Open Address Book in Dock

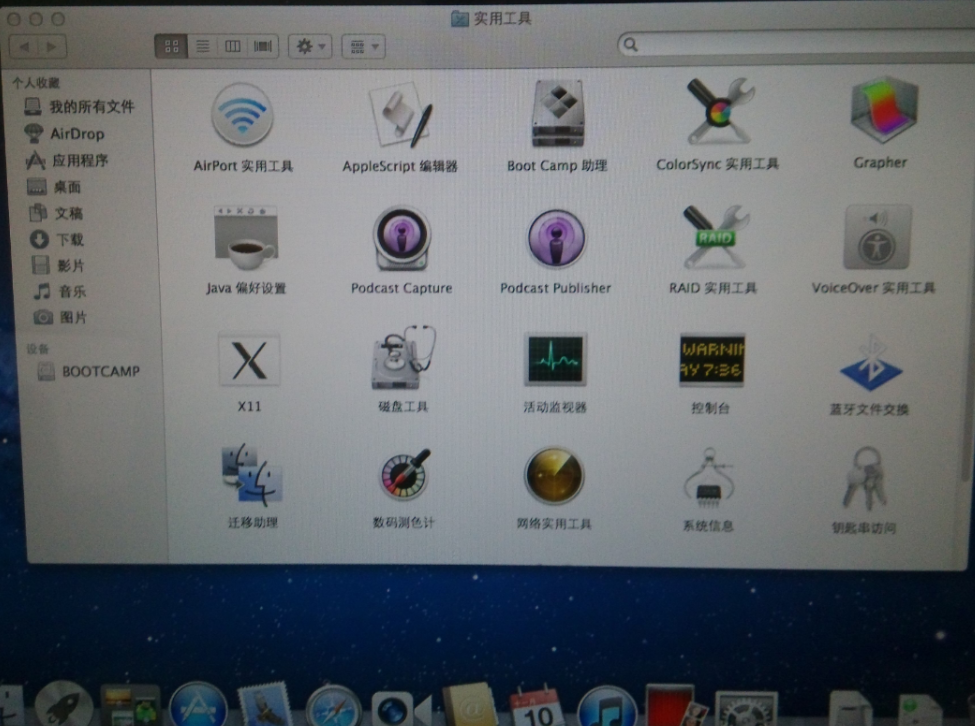click(469, 706)
